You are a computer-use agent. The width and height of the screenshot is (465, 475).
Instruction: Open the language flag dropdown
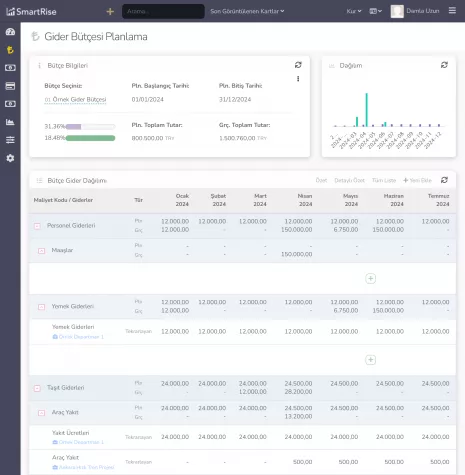pos(375,11)
